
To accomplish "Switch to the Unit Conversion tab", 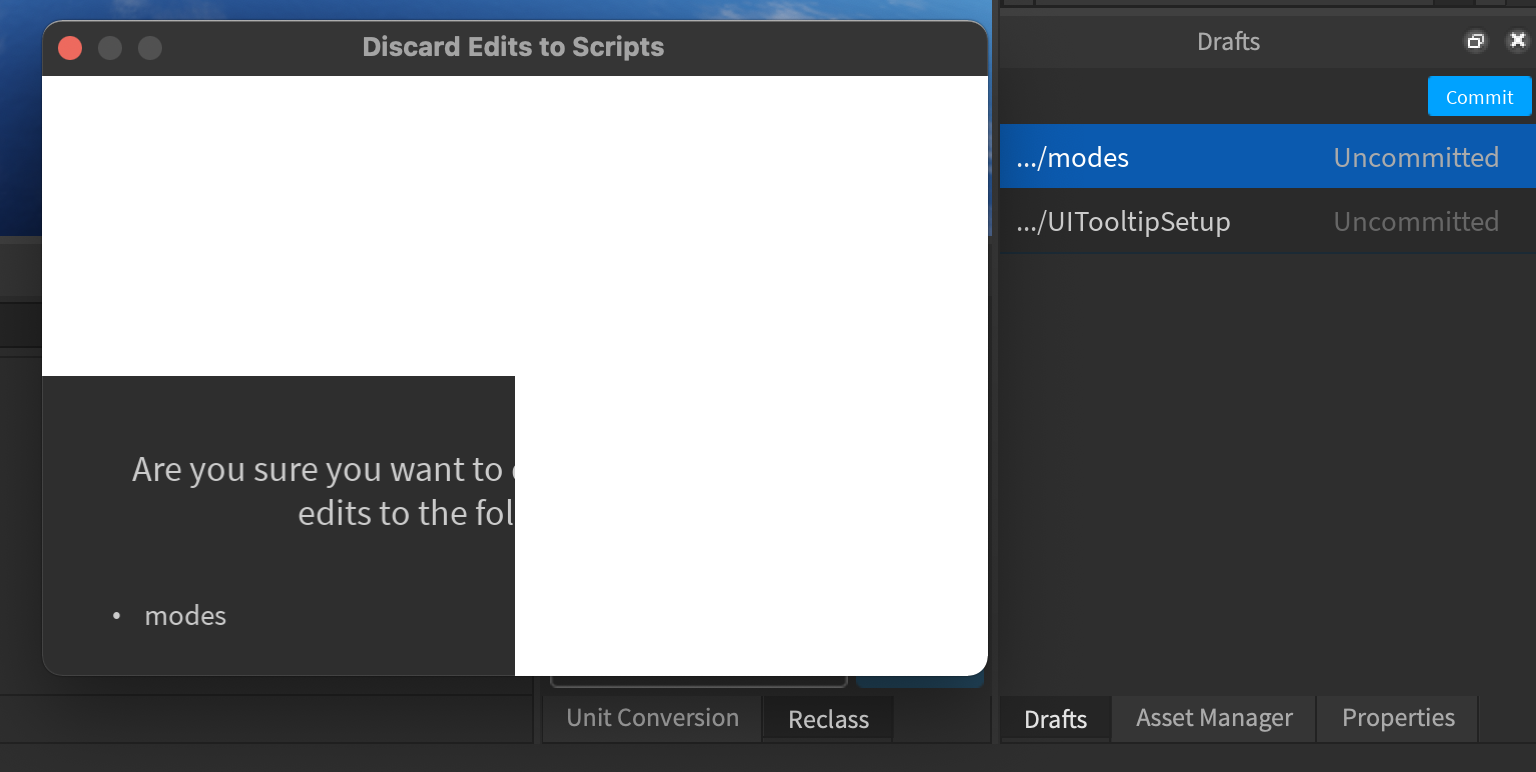I will click(x=651, y=718).
